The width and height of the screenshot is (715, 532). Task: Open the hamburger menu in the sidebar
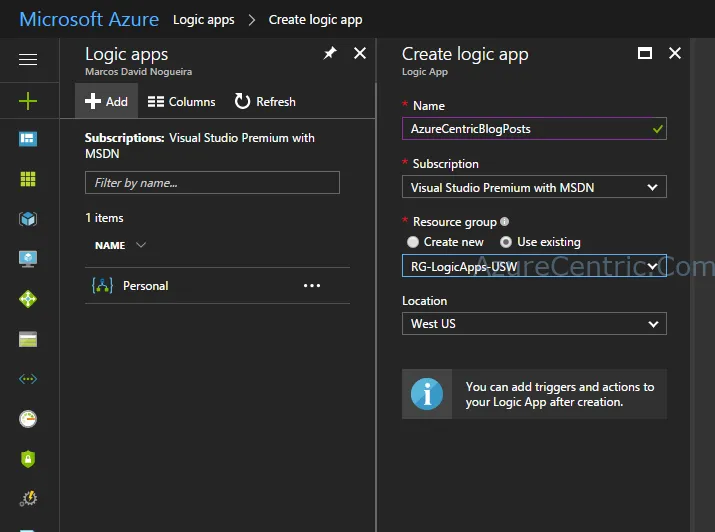pos(28,59)
